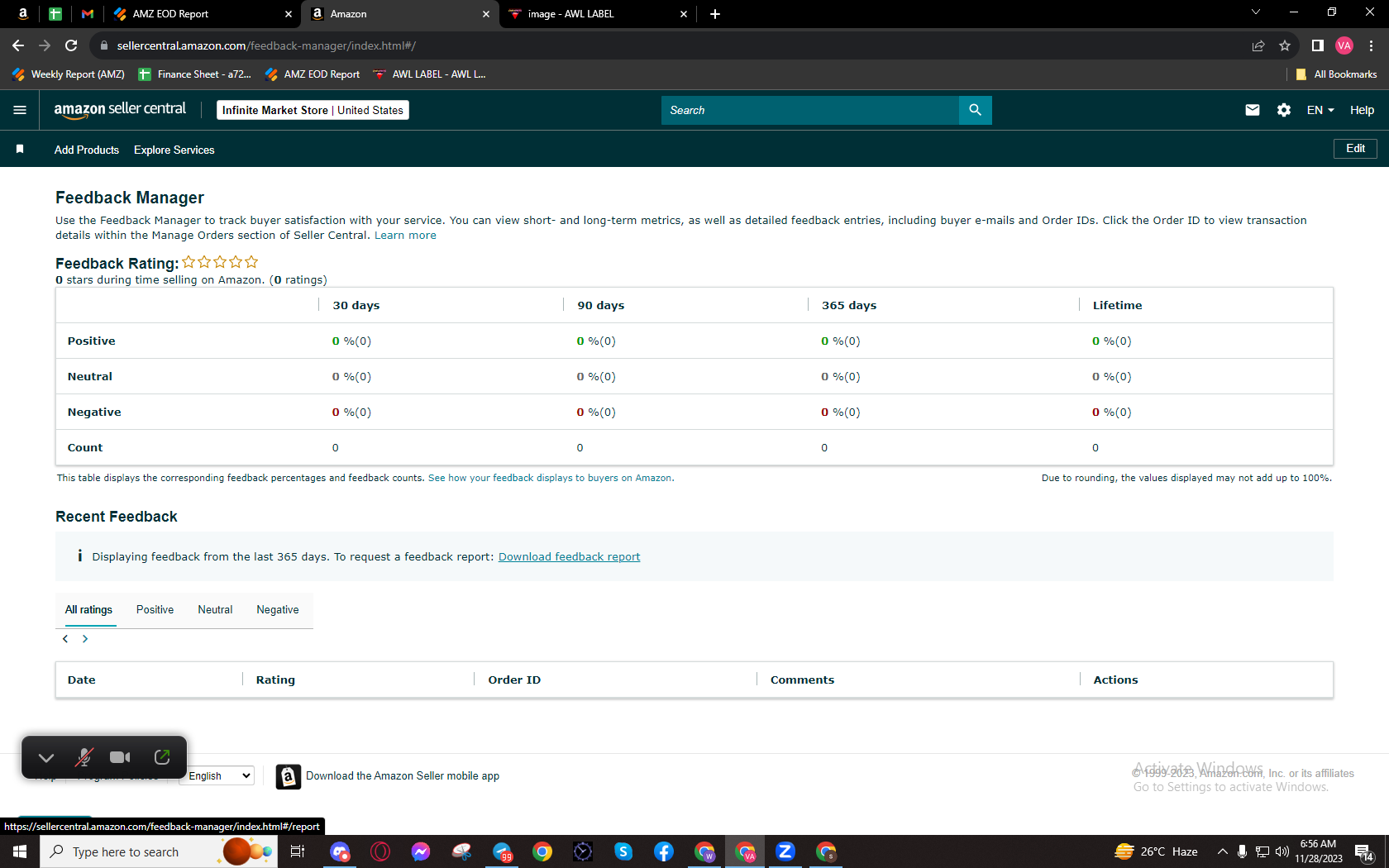The image size is (1389, 868).
Task: Open the settings gear icon
Action: pos(1284,110)
